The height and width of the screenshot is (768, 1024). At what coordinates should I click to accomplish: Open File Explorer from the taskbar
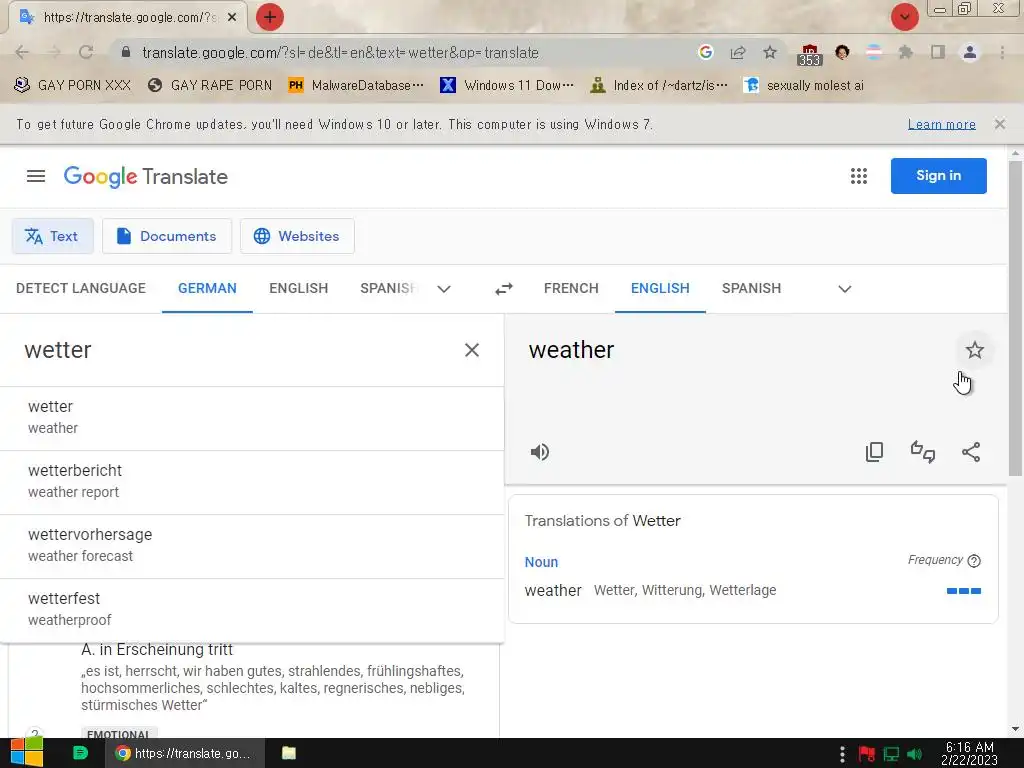coord(289,753)
